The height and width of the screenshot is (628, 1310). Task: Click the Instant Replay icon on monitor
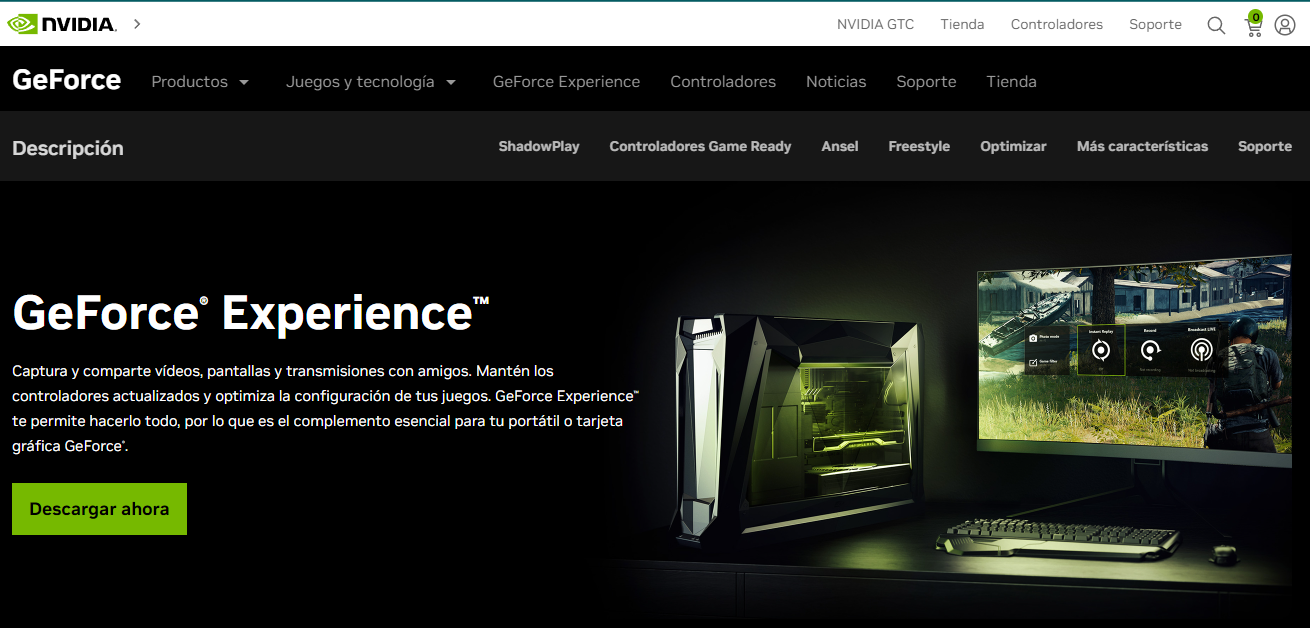point(1100,349)
